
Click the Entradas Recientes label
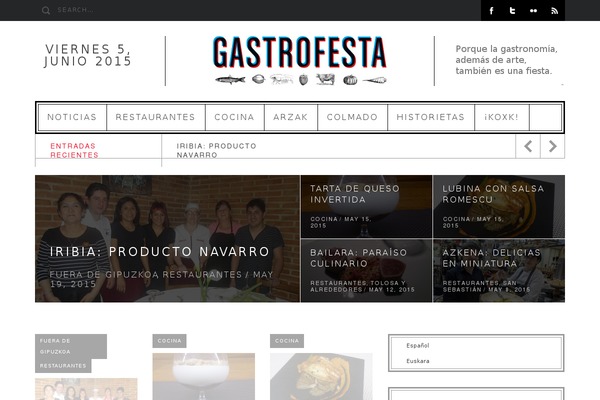pyautogui.click(x=74, y=150)
